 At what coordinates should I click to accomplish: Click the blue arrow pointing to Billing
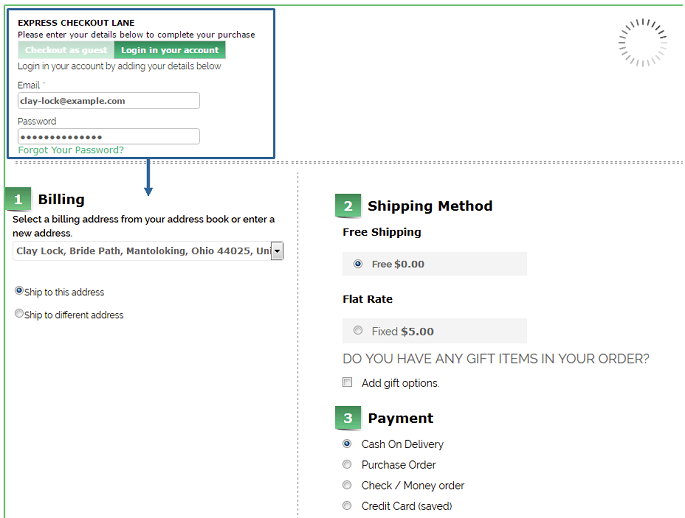pos(148,178)
